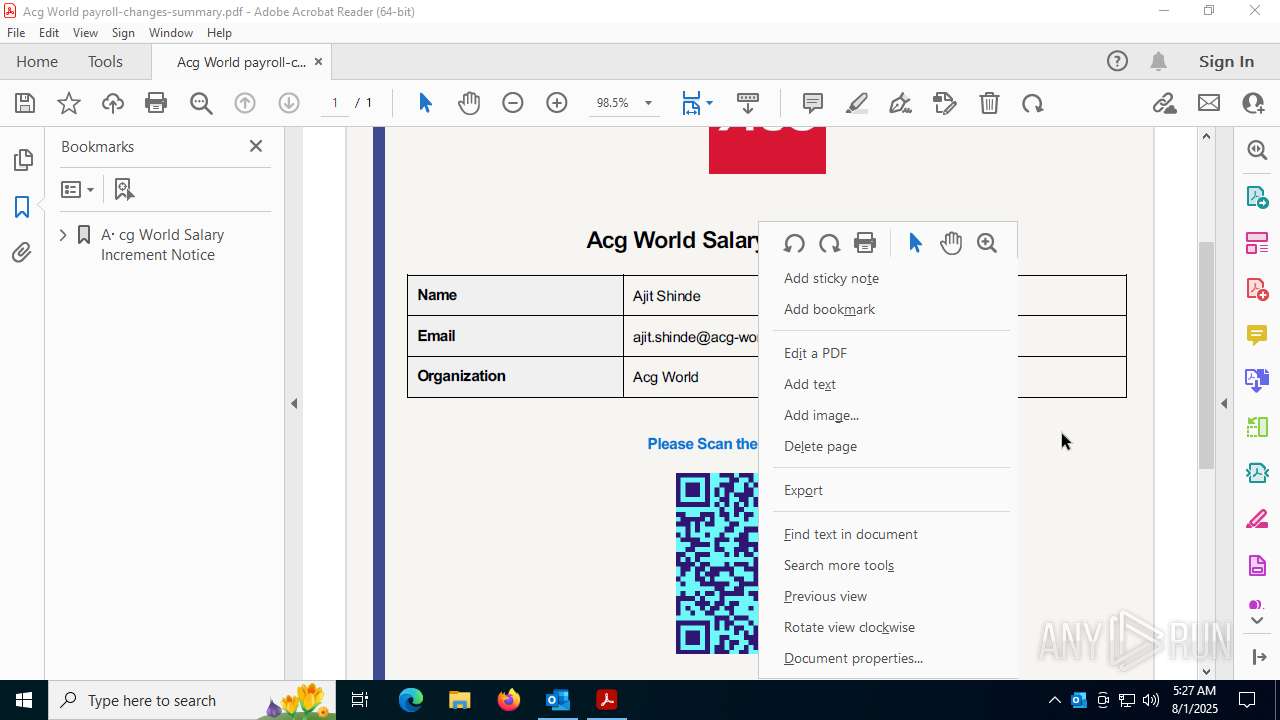
Task: Click the scrolling mode keyboard icon
Action: pos(748,103)
